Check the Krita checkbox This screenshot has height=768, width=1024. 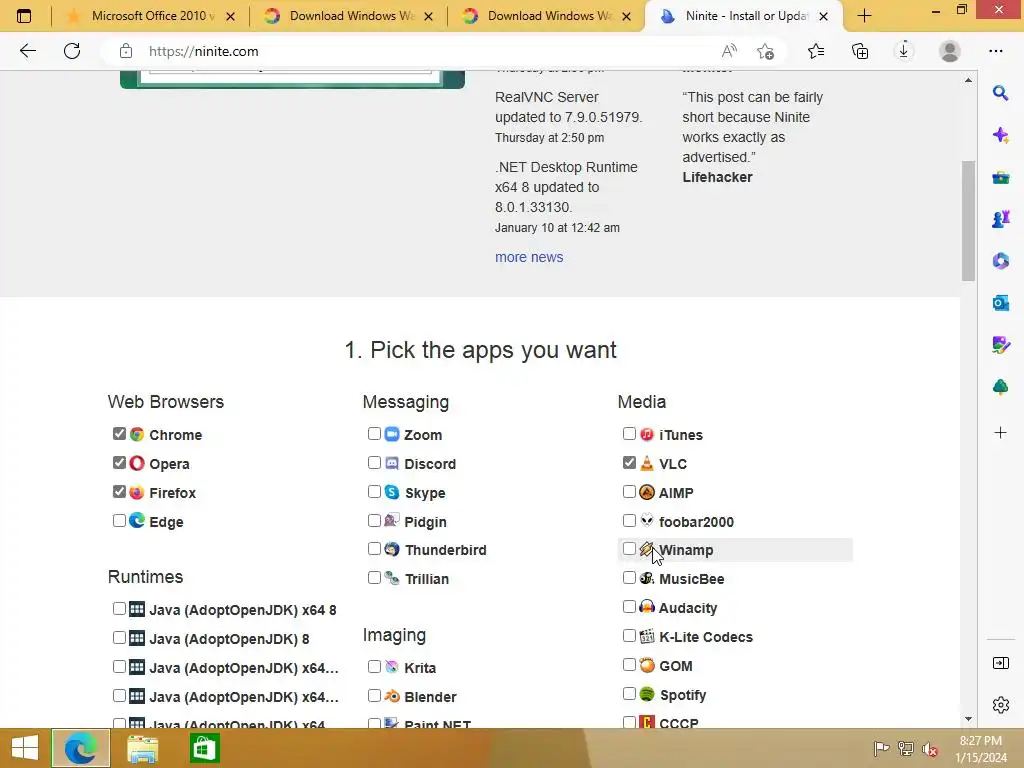coord(374,666)
